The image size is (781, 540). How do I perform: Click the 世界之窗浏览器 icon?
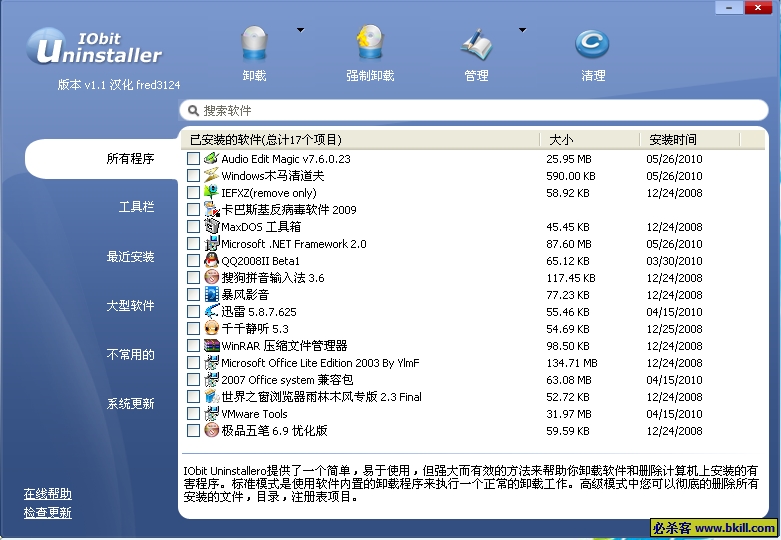(x=212, y=397)
